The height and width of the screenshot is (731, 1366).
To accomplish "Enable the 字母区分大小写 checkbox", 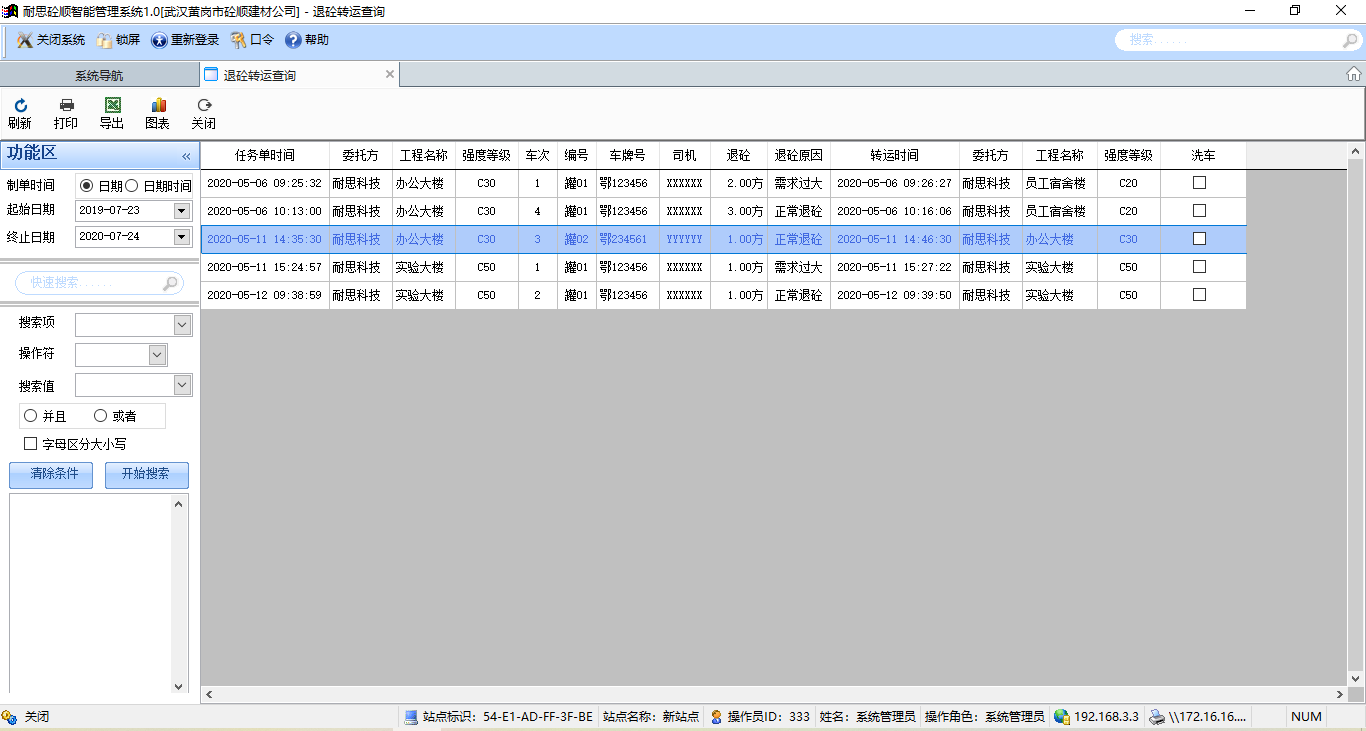I will [x=31, y=444].
